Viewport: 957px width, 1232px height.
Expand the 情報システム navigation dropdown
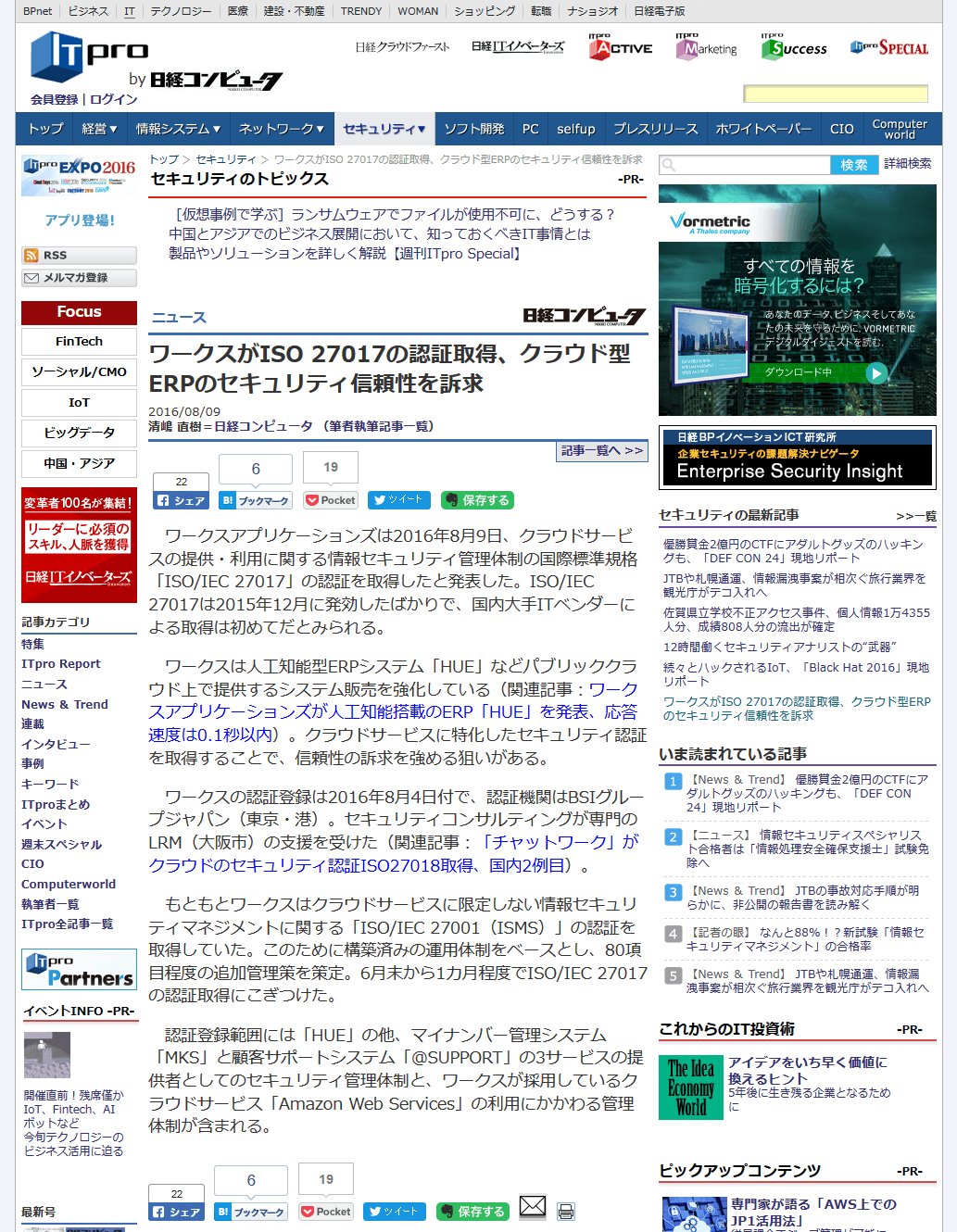179,129
